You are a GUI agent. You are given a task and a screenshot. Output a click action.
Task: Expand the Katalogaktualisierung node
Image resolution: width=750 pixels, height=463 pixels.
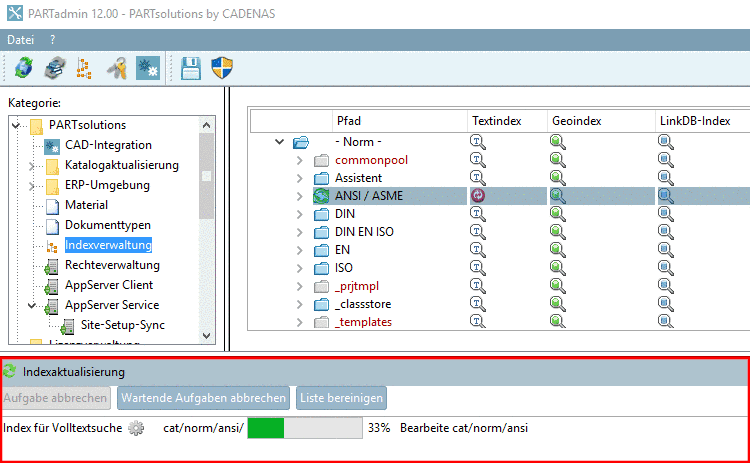(x=32, y=166)
